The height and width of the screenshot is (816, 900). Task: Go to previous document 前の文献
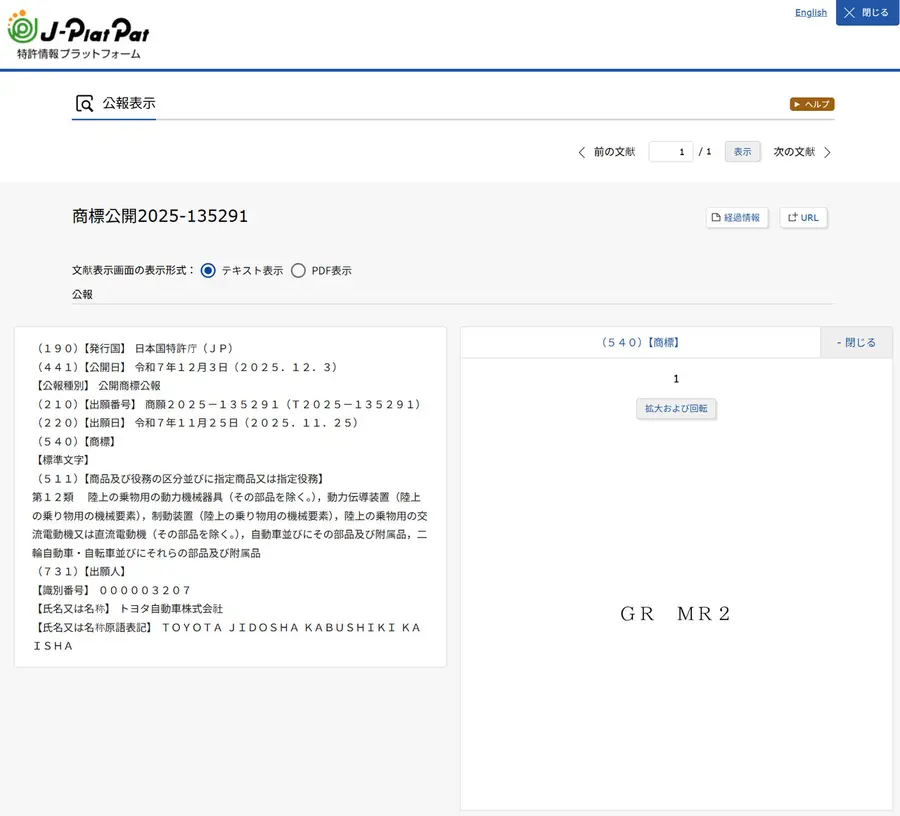click(614, 151)
